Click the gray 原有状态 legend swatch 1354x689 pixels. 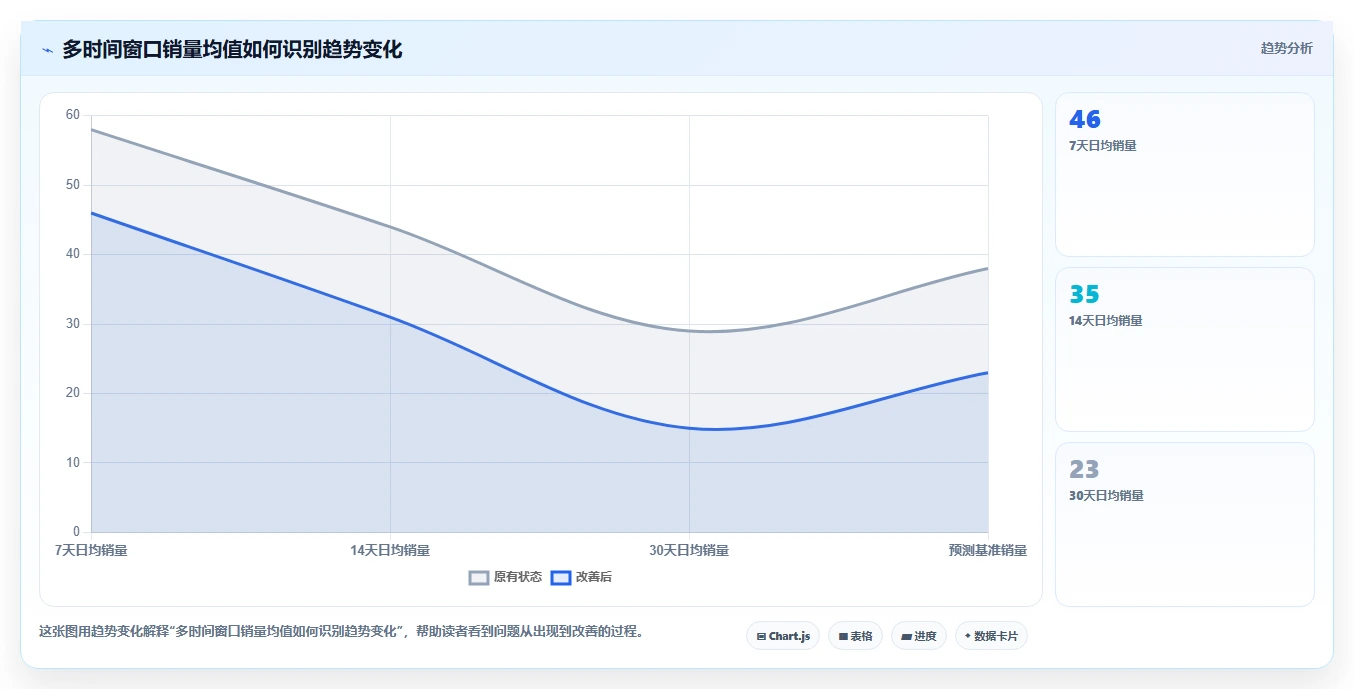(479, 577)
